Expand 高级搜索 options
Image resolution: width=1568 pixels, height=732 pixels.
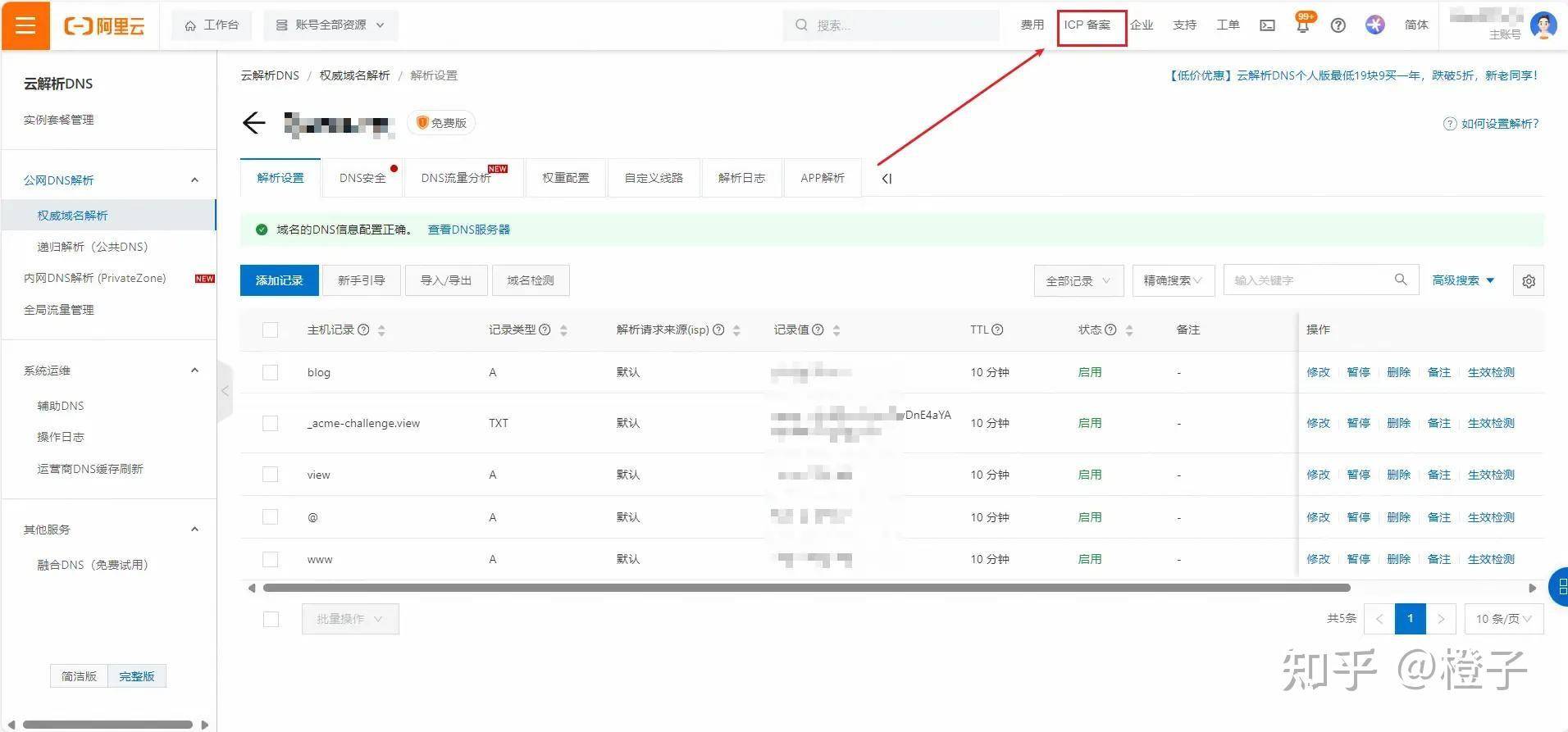click(x=1463, y=280)
